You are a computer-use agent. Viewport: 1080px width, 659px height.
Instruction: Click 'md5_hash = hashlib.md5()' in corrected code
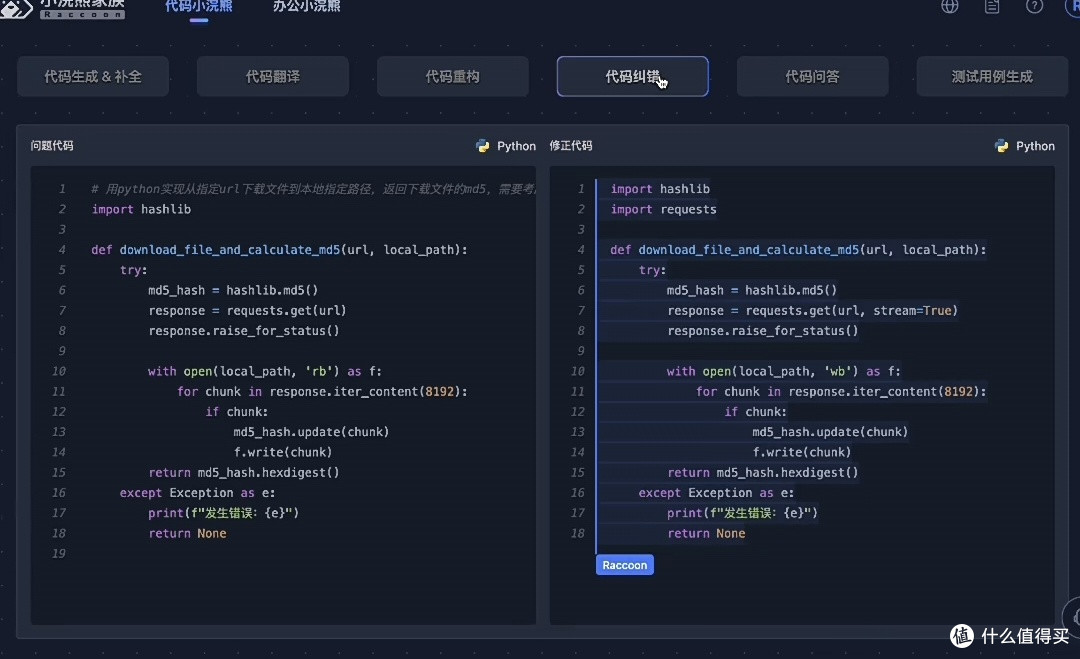point(751,290)
